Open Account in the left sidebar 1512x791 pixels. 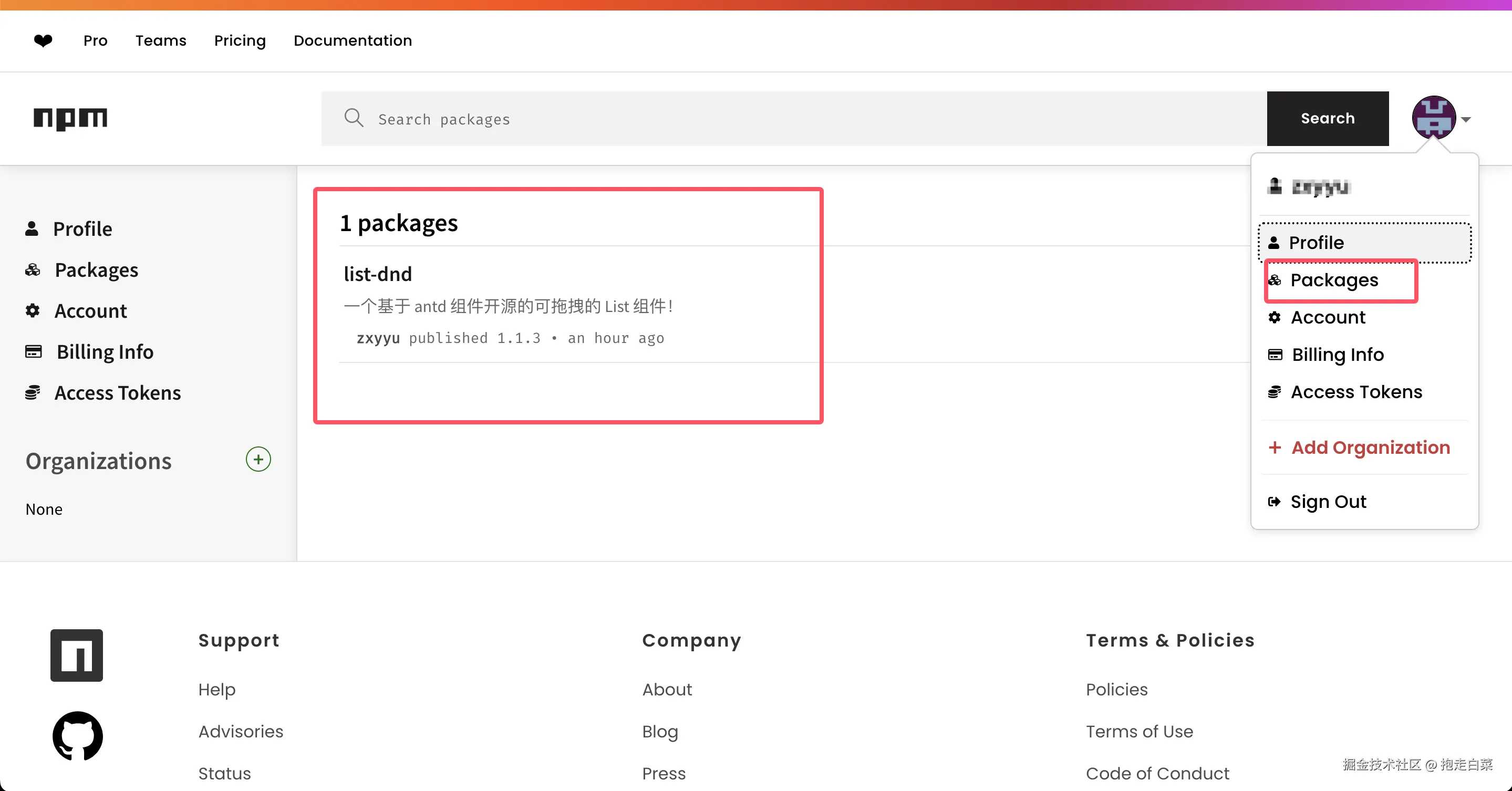90,311
